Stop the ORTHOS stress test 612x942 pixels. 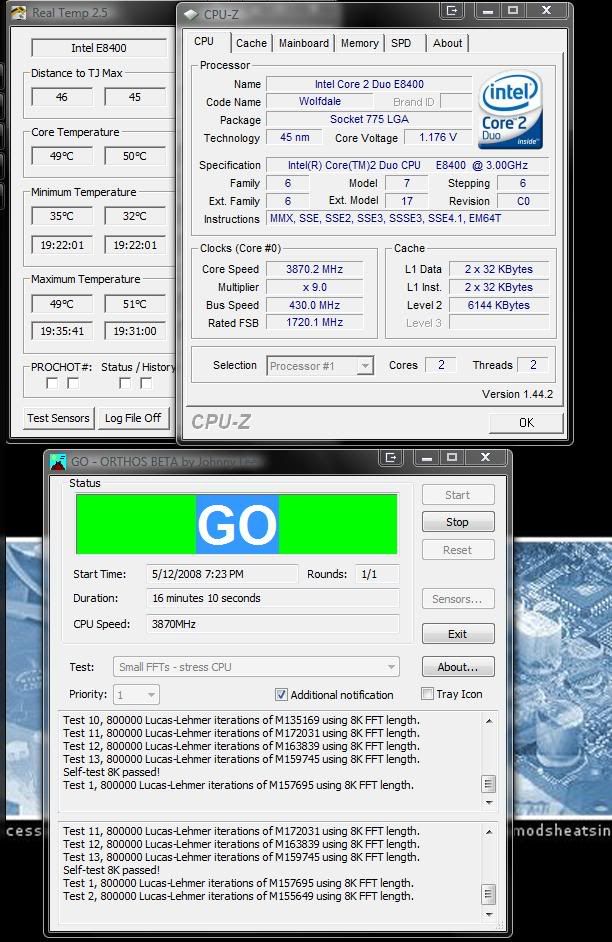tap(458, 522)
